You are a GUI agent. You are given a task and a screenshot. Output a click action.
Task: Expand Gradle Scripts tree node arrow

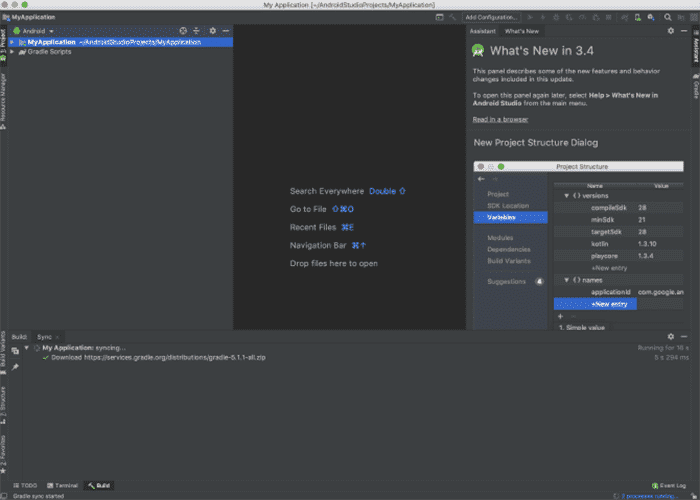12,52
